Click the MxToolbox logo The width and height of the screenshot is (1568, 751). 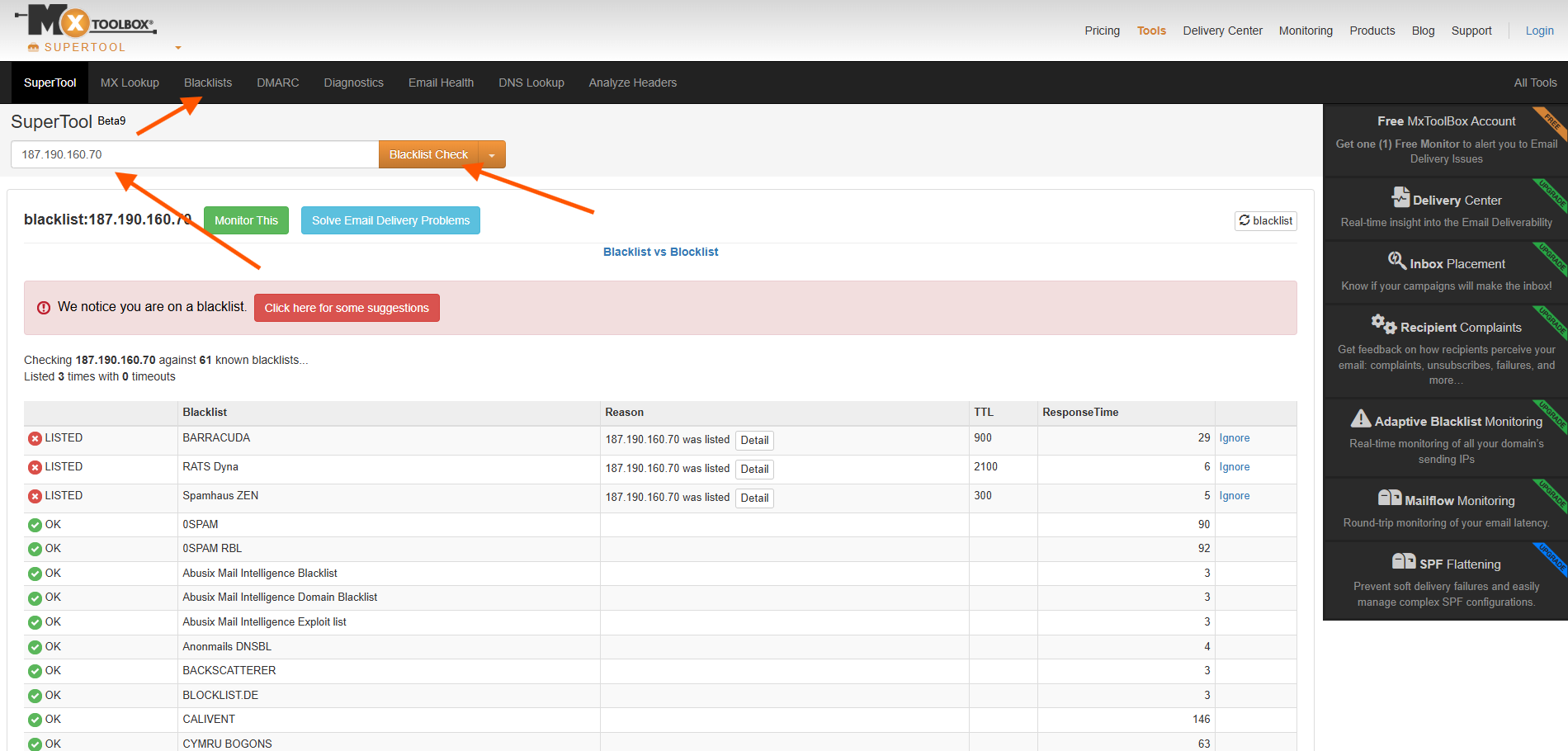(85, 22)
